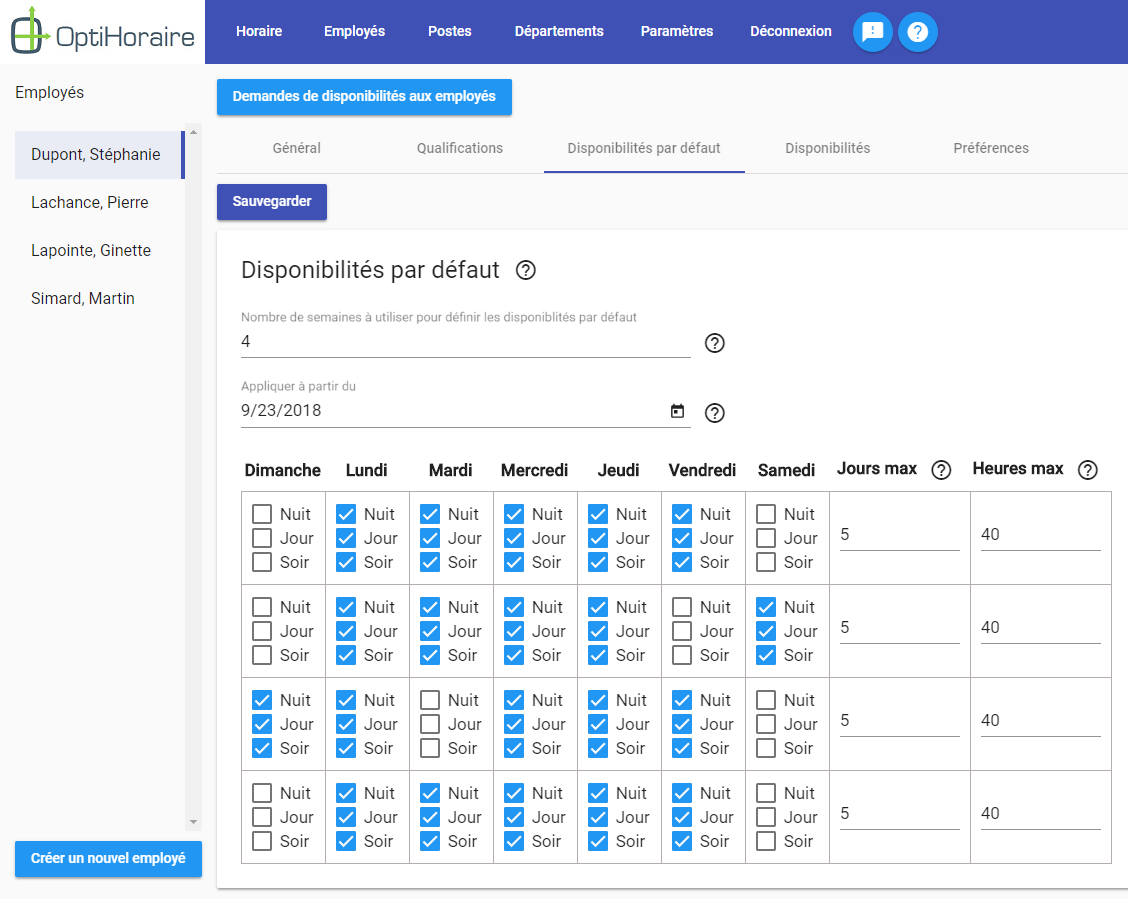Edit Jours max for week two

click(899, 627)
